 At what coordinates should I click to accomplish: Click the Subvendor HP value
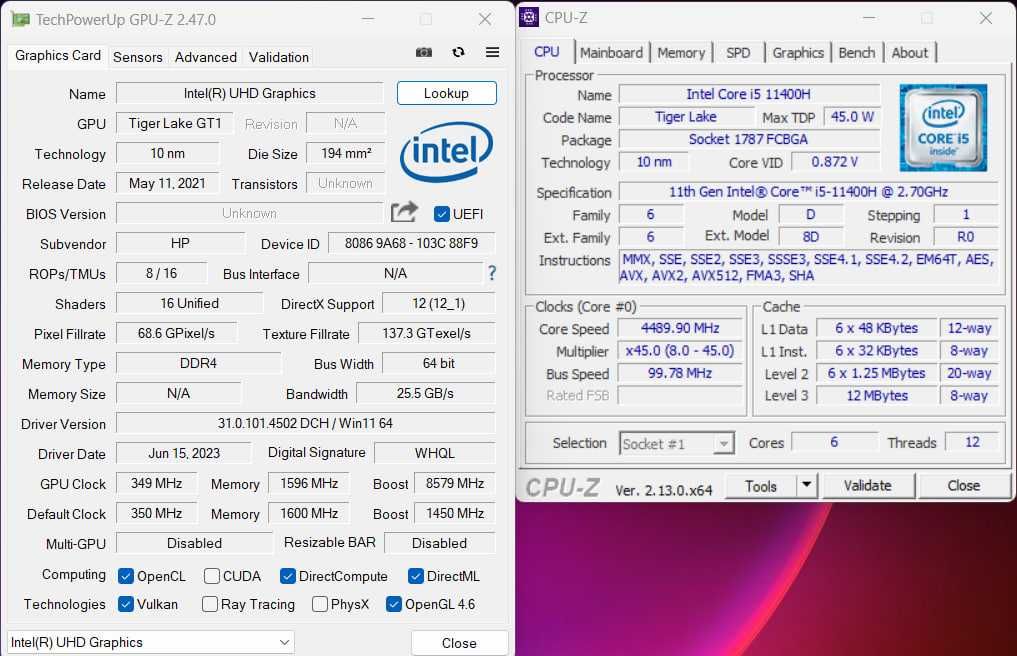(x=180, y=243)
